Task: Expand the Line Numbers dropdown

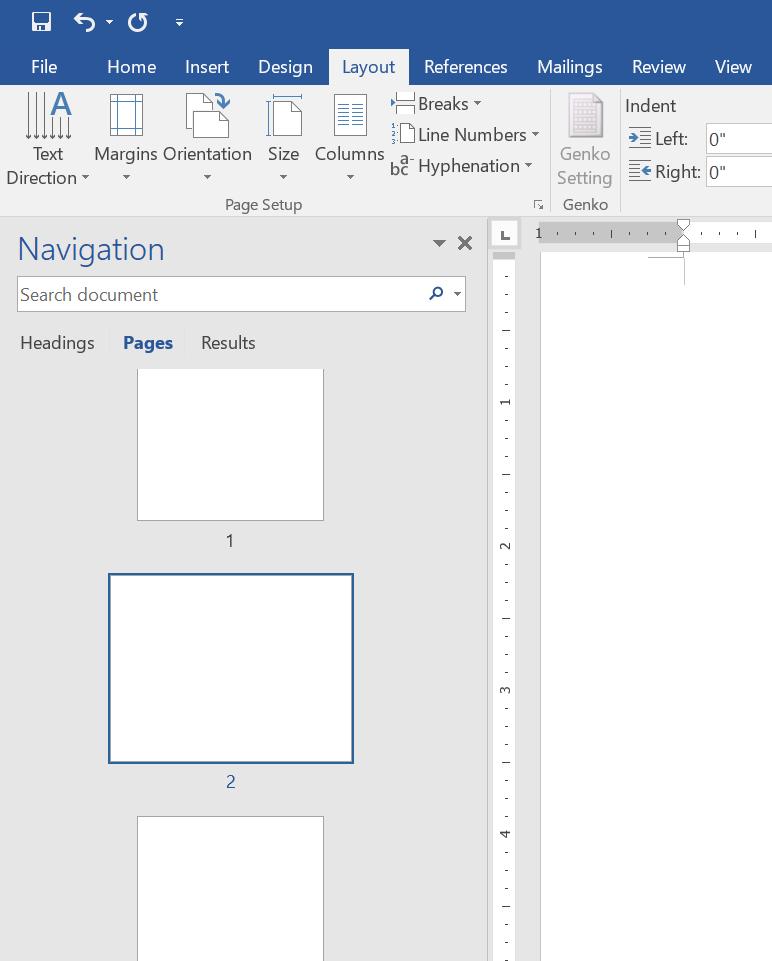Action: click(x=465, y=135)
